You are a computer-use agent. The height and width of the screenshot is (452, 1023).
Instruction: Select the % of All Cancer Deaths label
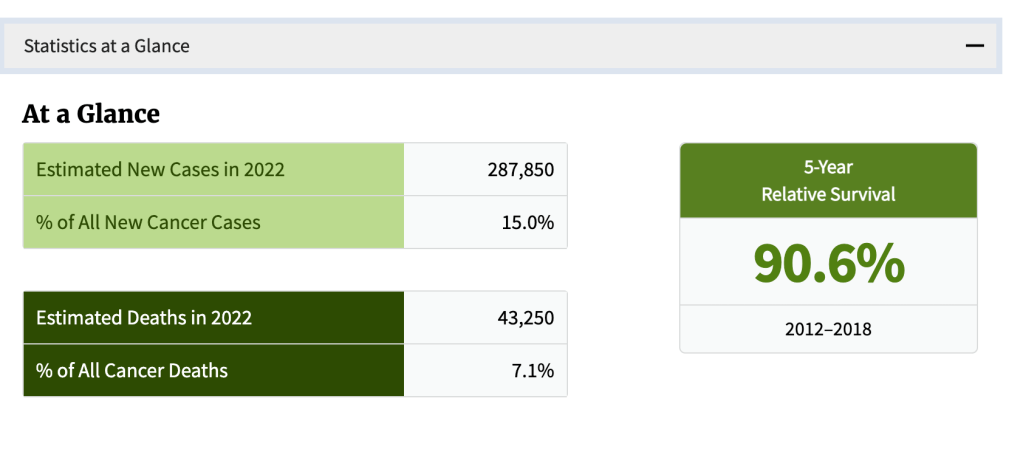(132, 371)
